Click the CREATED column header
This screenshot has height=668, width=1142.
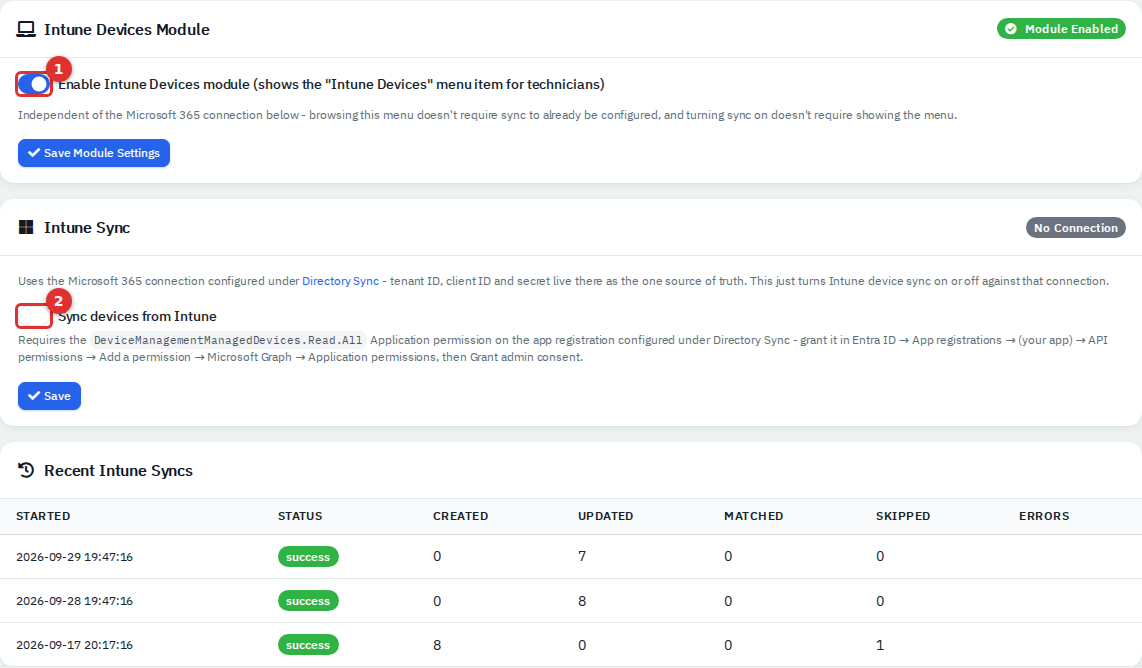pyautogui.click(x=460, y=516)
